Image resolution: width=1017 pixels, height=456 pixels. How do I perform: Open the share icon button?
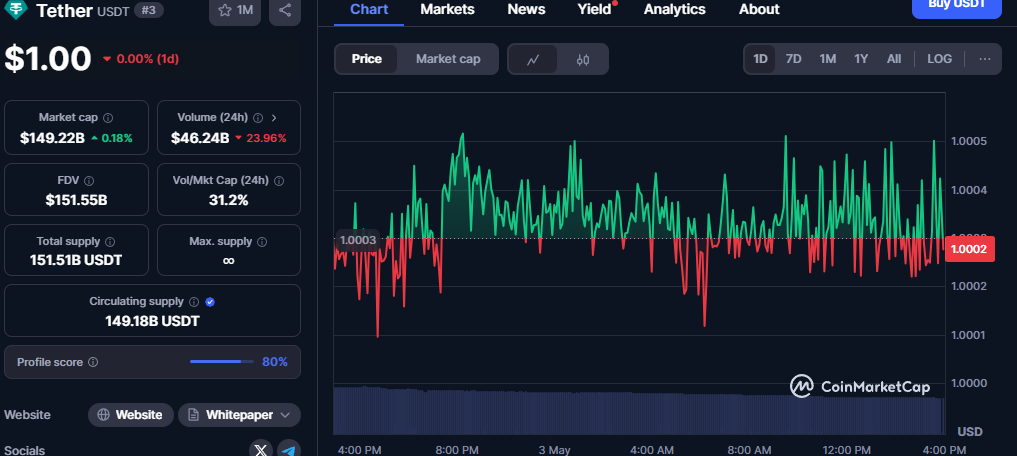285,10
